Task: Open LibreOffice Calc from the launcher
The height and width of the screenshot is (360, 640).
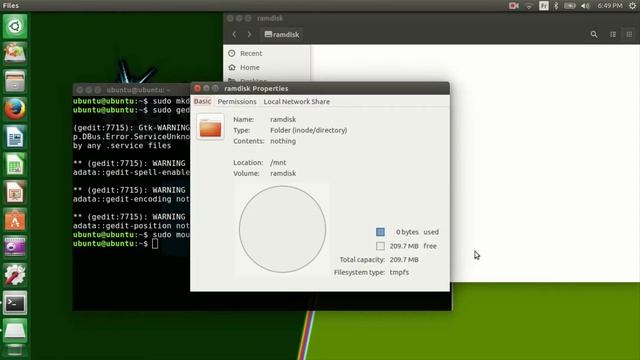Action: (x=15, y=164)
